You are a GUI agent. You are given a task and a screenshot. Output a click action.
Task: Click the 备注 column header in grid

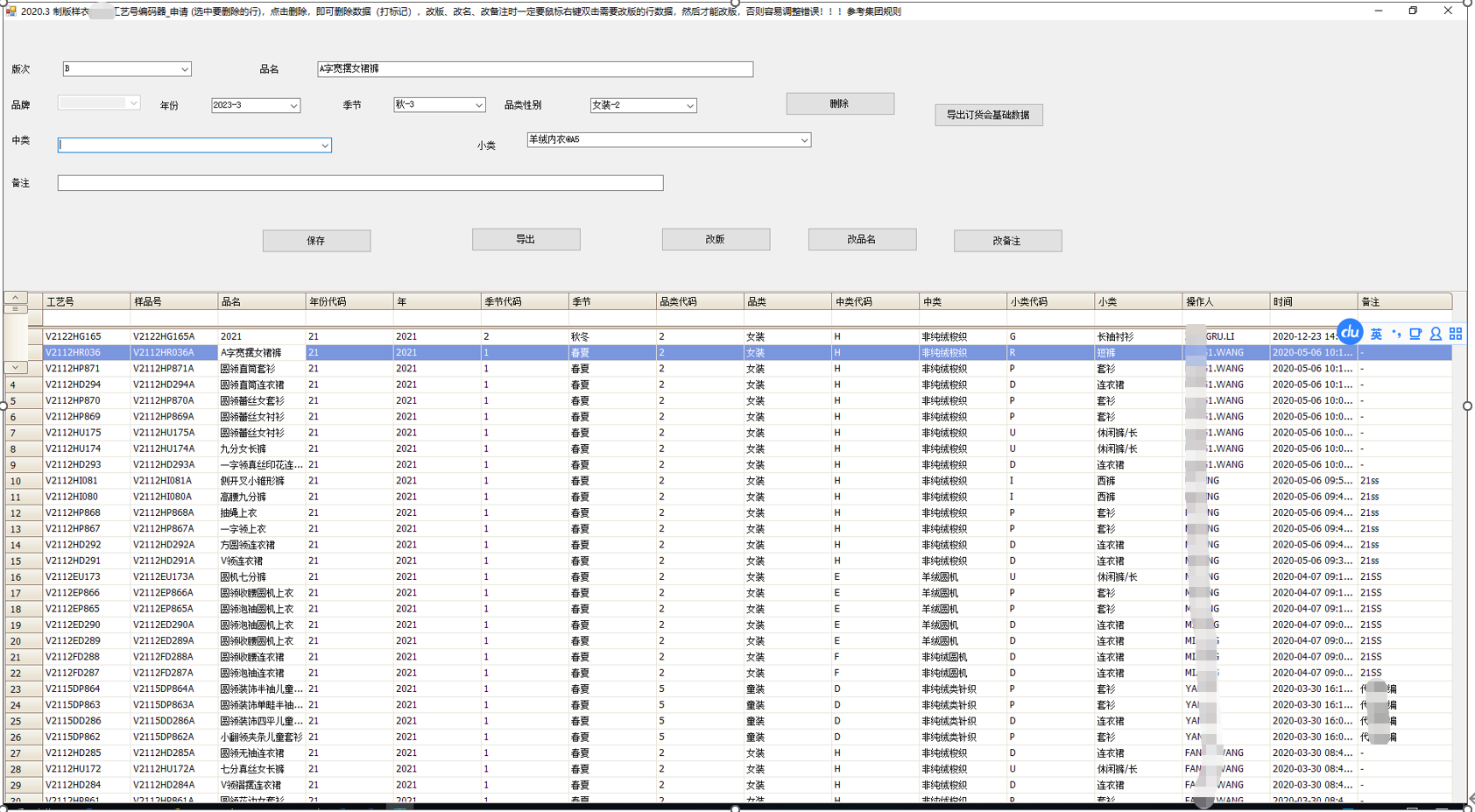1405,301
